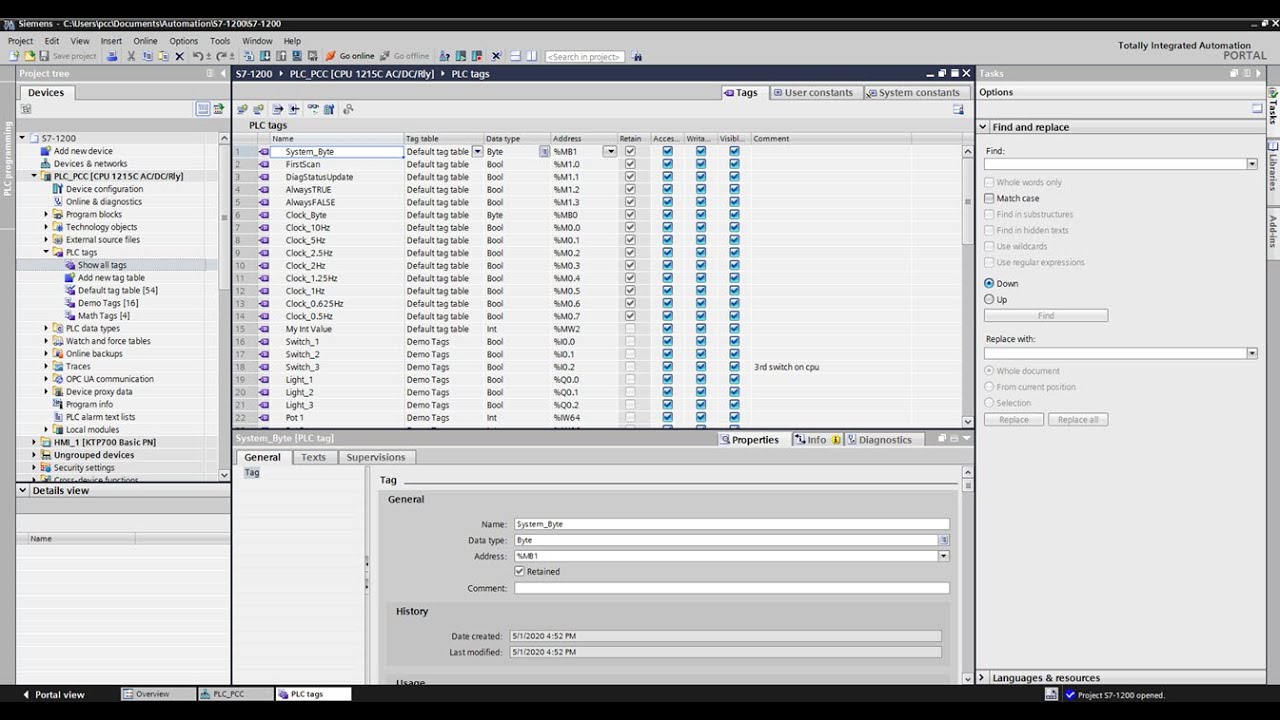Collapse the PLC tags tree node
This screenshot has width=1280, height=720.
(46, 253)
